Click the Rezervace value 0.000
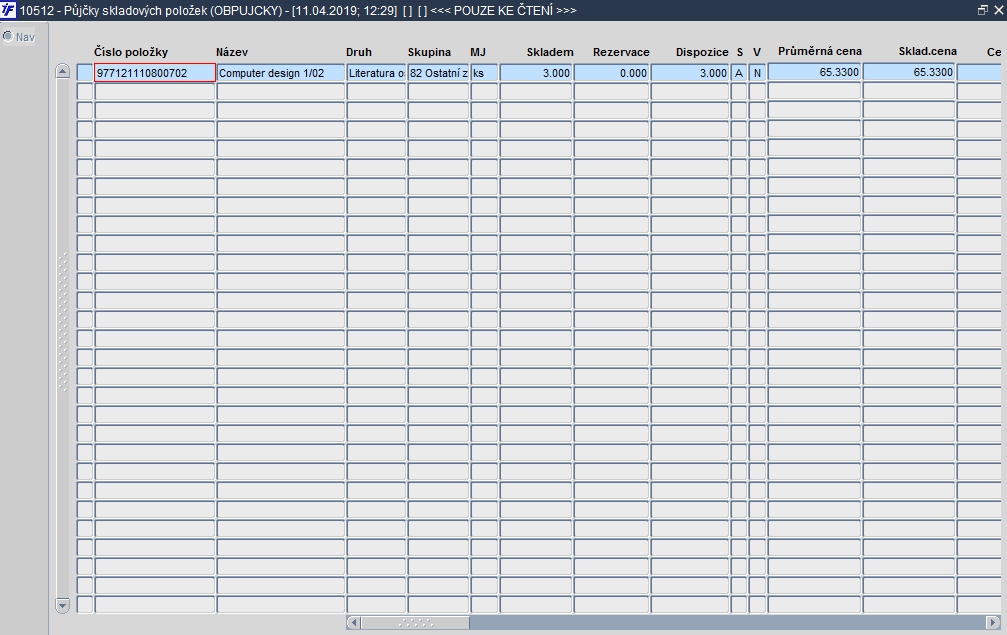The height and width of the screenshot is (635, 1007). point(611,73)
